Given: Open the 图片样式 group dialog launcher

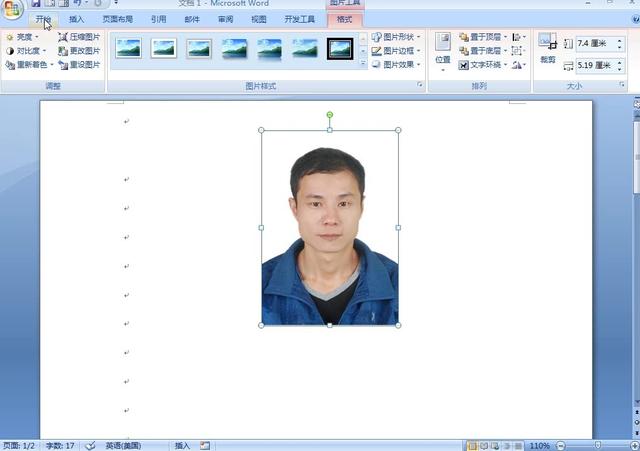Looking at the screenshot, I should [x=420, y=84].
